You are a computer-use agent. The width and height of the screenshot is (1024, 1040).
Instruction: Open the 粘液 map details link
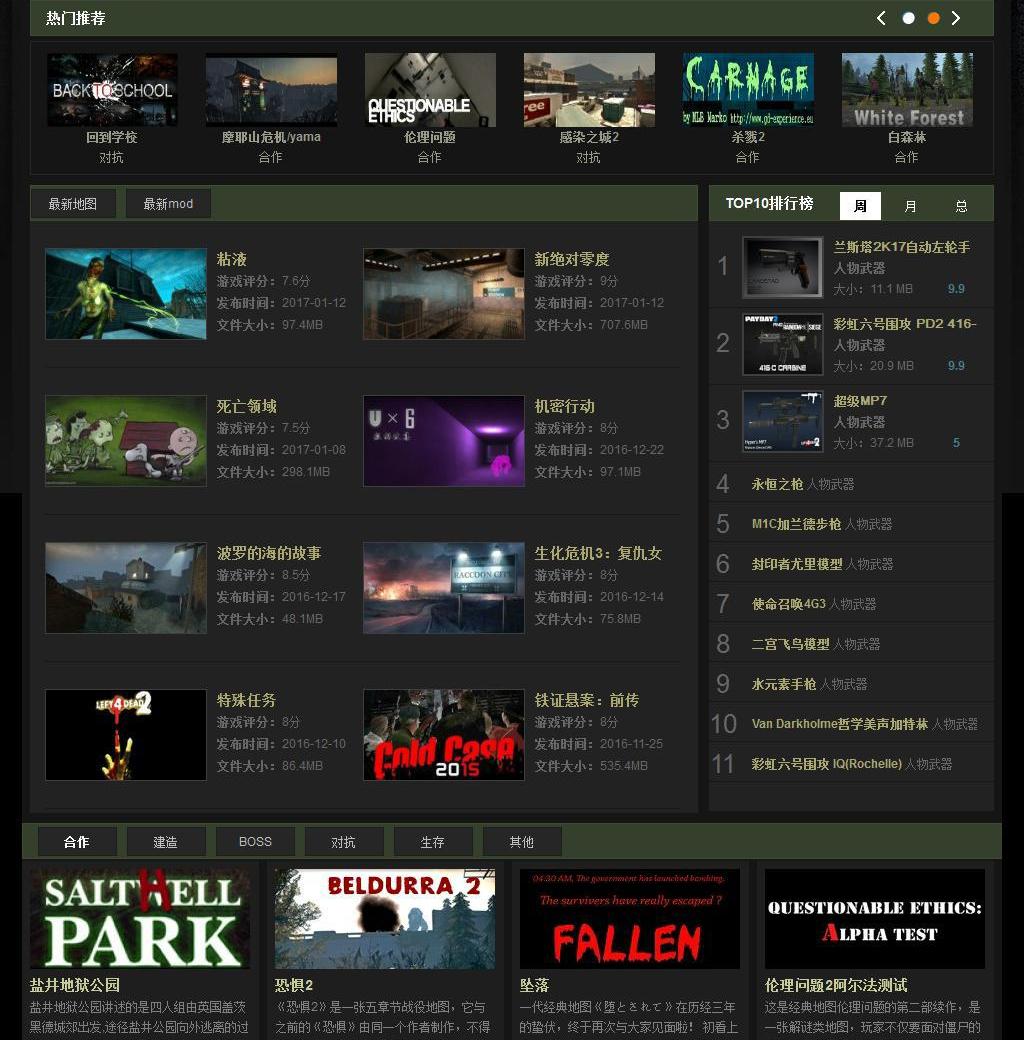[232, 259]
